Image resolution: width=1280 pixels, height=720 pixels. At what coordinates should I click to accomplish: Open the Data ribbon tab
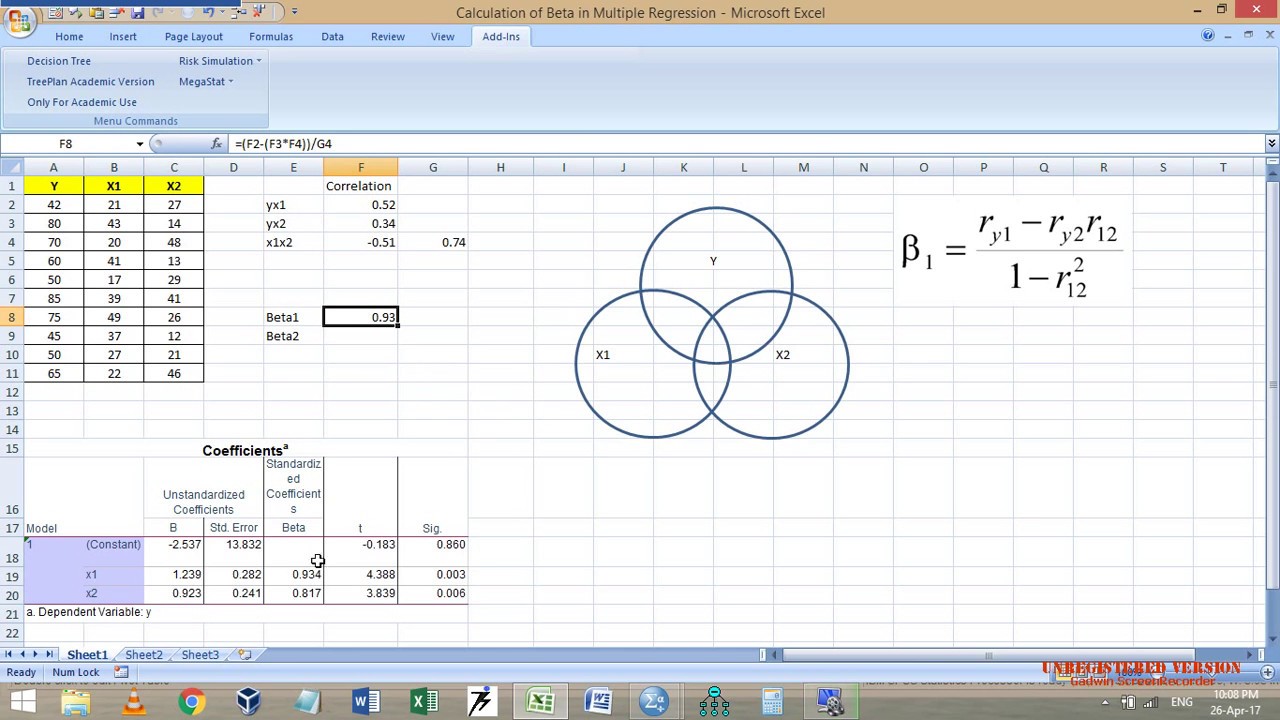[x=332, y=37]
